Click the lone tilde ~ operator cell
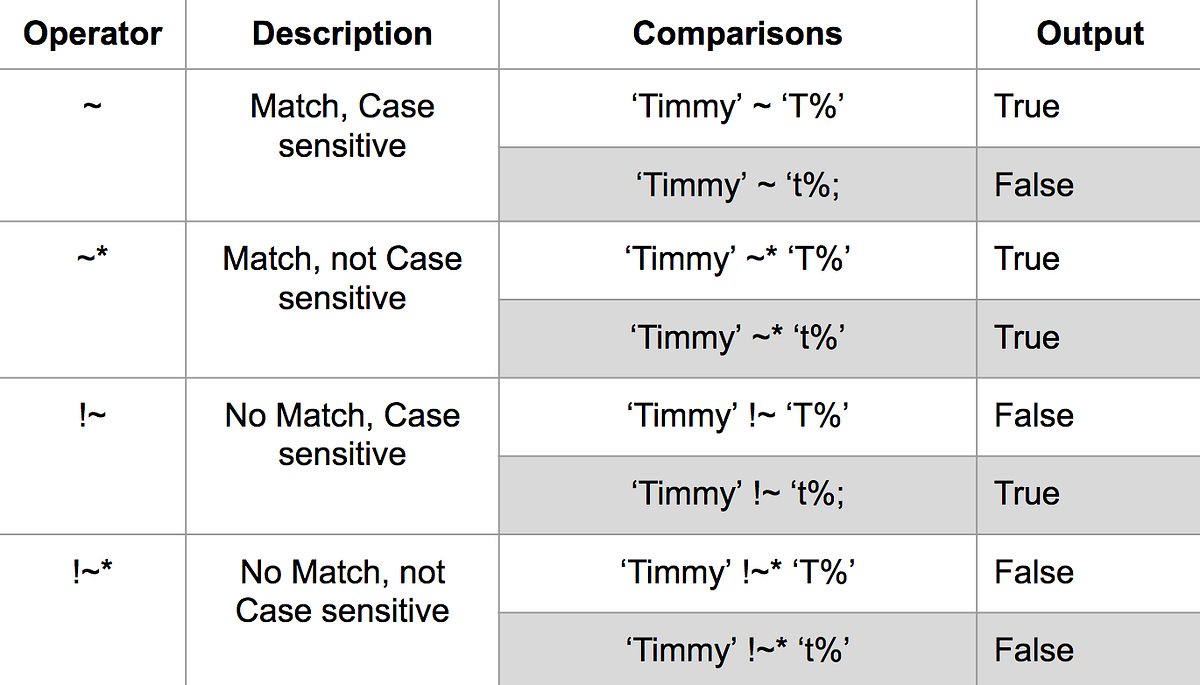Screen dimensions: 1200x685 92,107
